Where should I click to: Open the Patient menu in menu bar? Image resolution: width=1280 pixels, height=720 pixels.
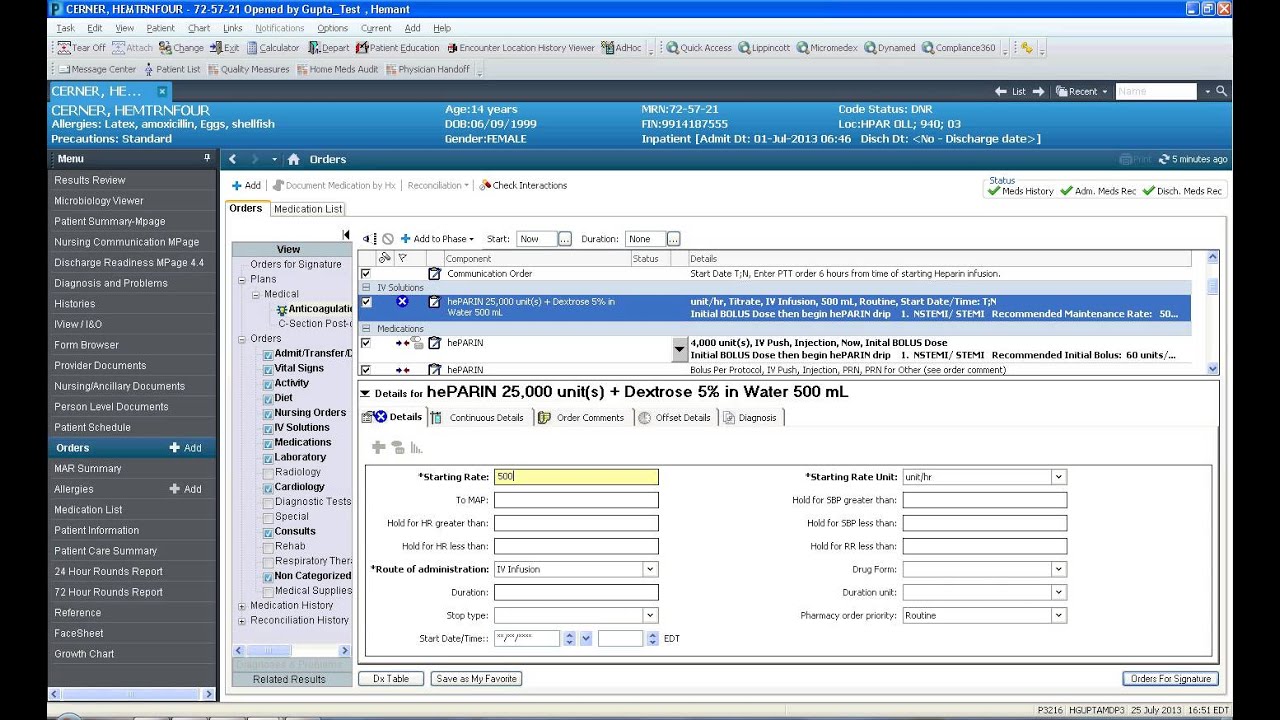tap(160, 28)
